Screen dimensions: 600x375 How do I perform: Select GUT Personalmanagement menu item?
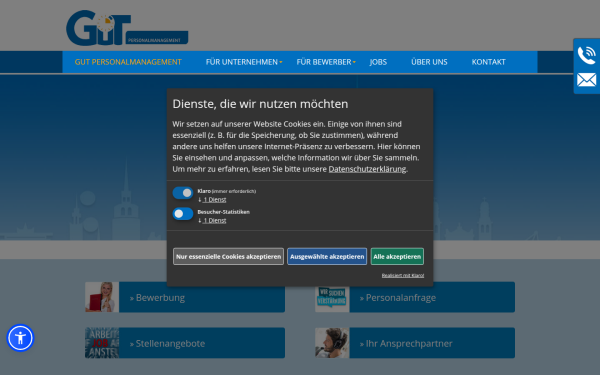tap(128, 62)
